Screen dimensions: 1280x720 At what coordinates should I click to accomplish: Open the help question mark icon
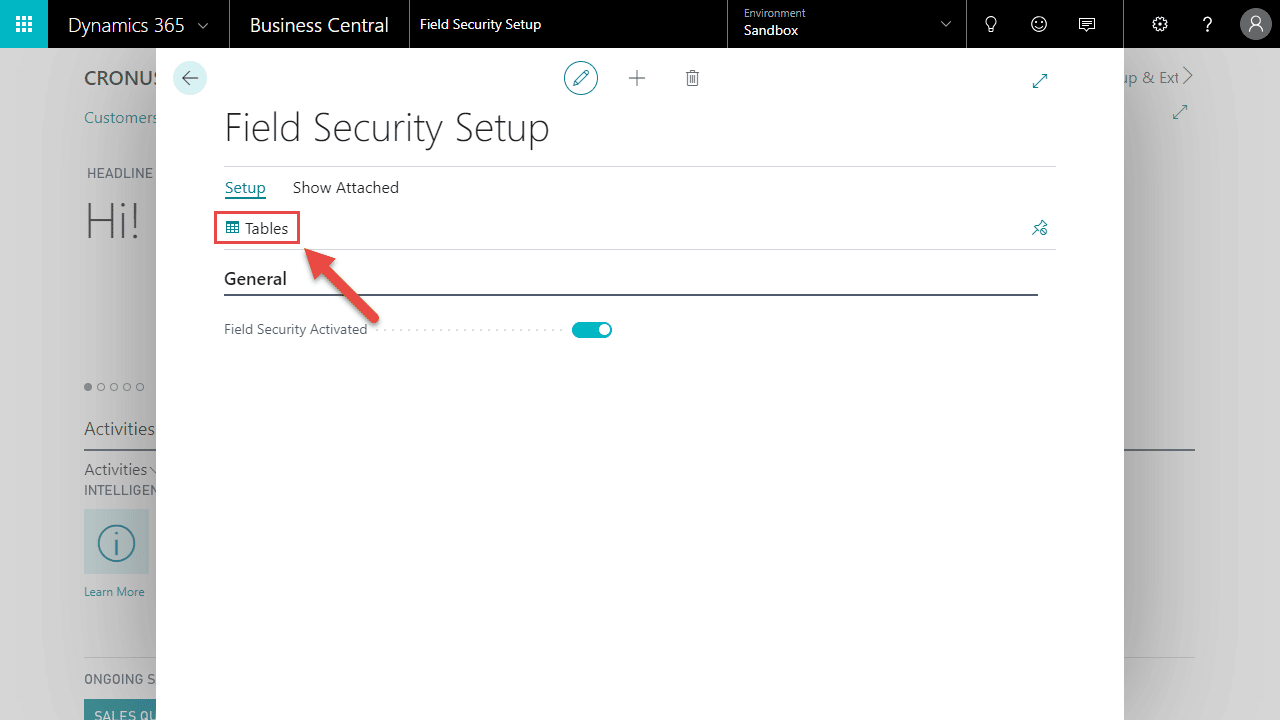(1208, 24)
